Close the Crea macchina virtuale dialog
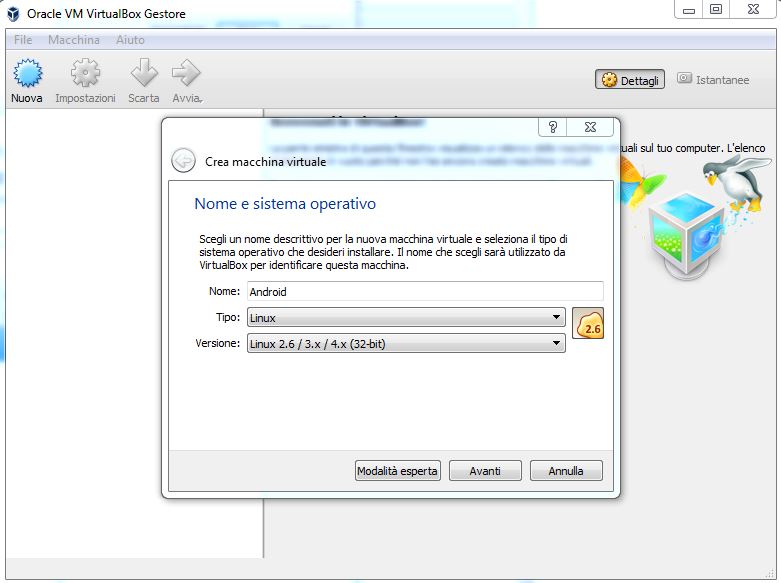 591,127
